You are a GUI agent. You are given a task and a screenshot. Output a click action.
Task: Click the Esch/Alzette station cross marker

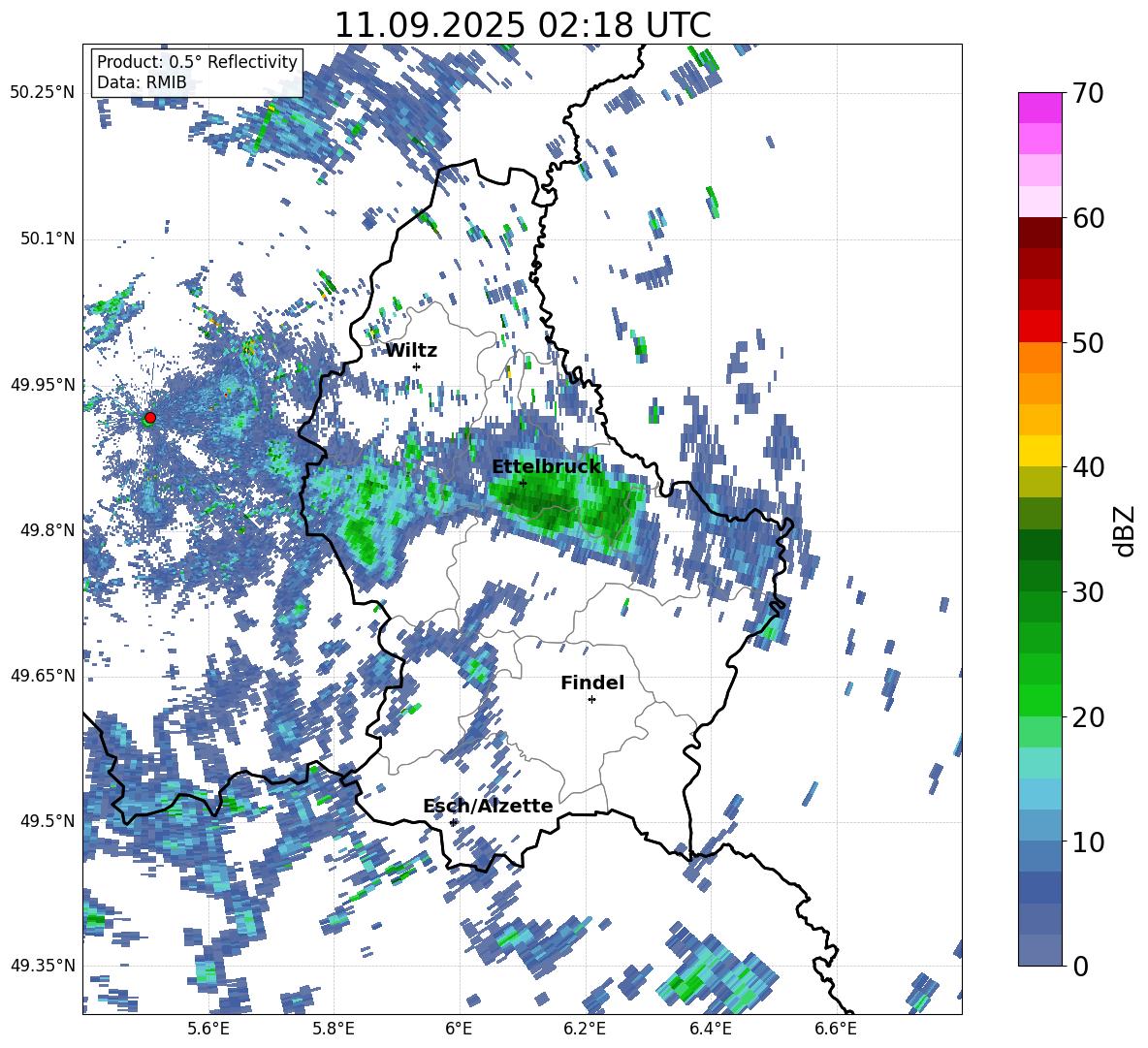point(453,822)
